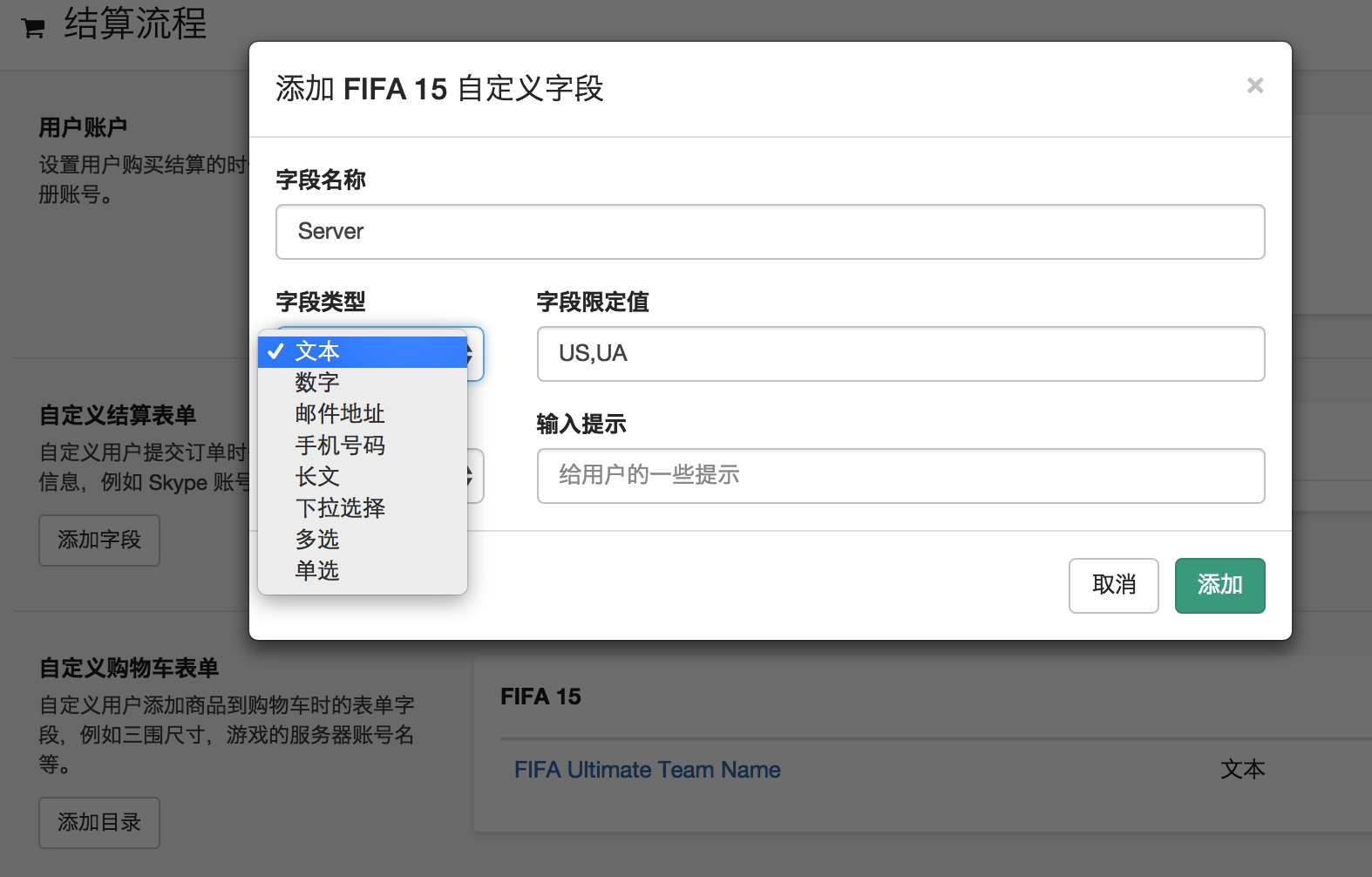Choose 单选 field type option
The height and width of the screenshot is (877, 1372).
[316, 571]
